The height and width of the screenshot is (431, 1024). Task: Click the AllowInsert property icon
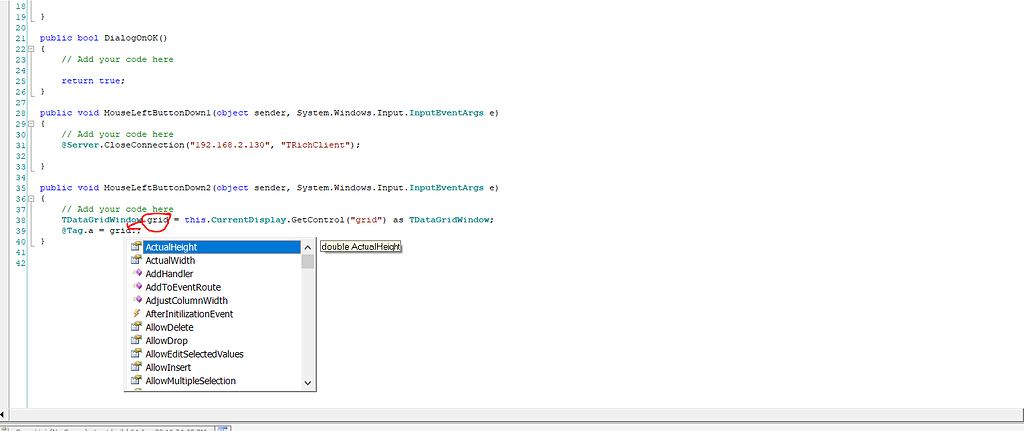(136, 367)
